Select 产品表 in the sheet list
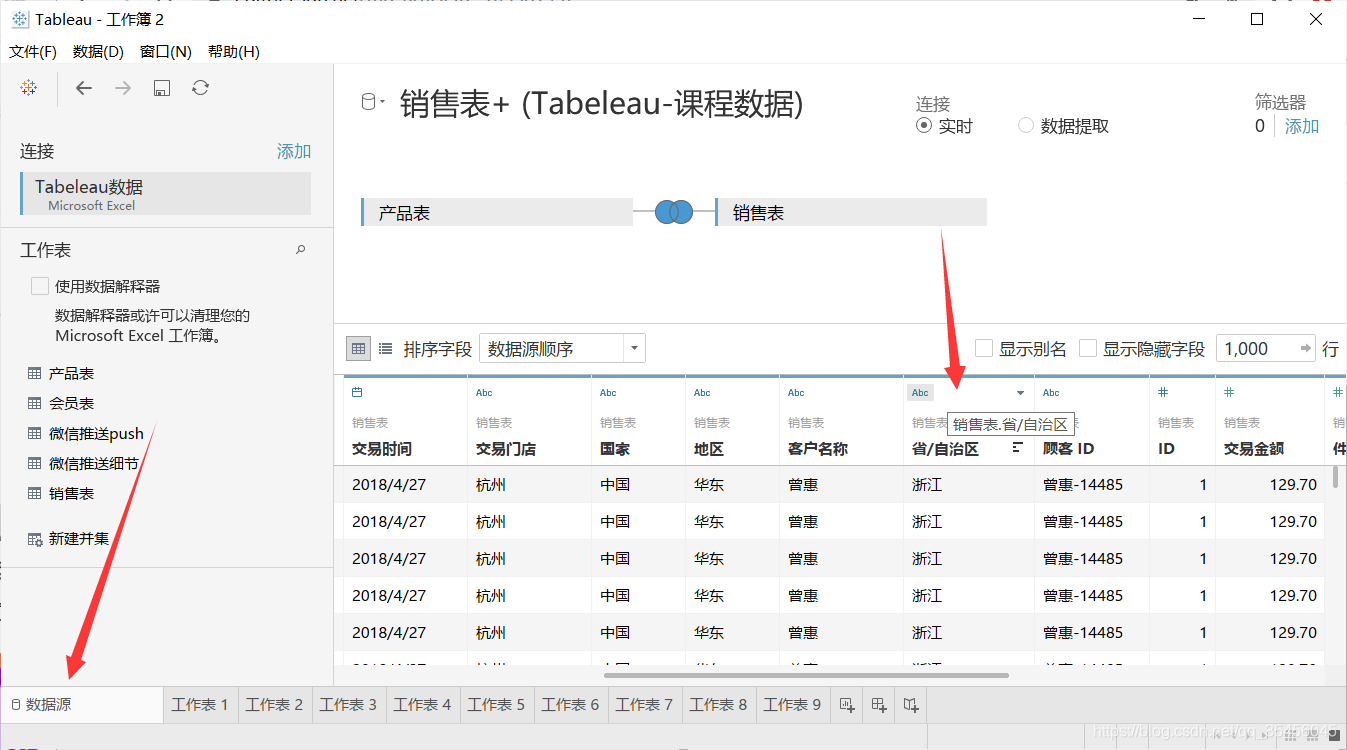The width and height of the screenshot is (1347, 750). pyautogui.click(x=71, y=374)
